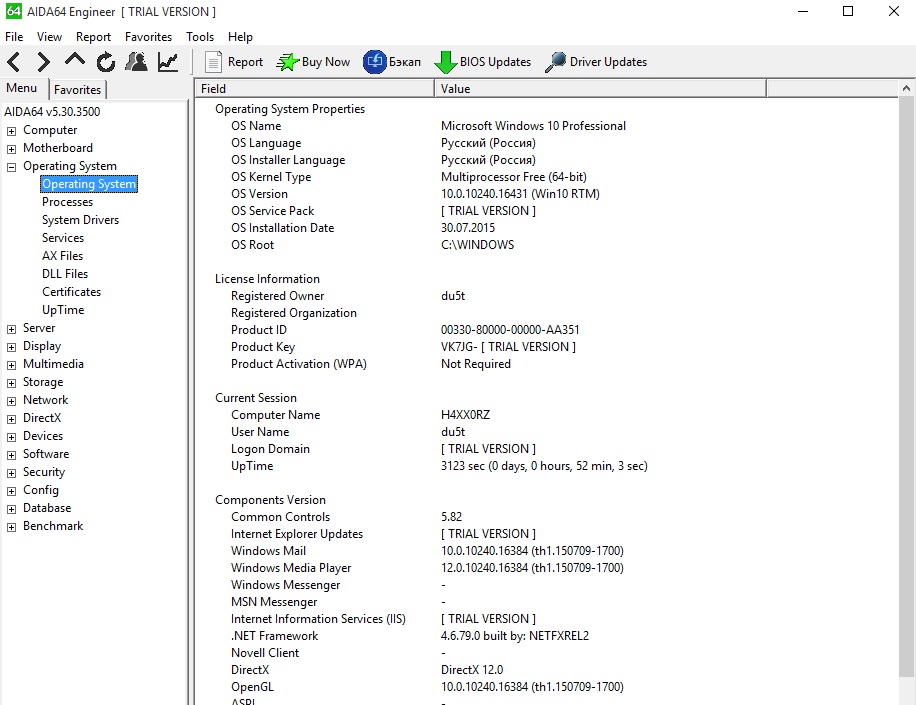
Task: Expand the Database tree node
Action: 11,509
